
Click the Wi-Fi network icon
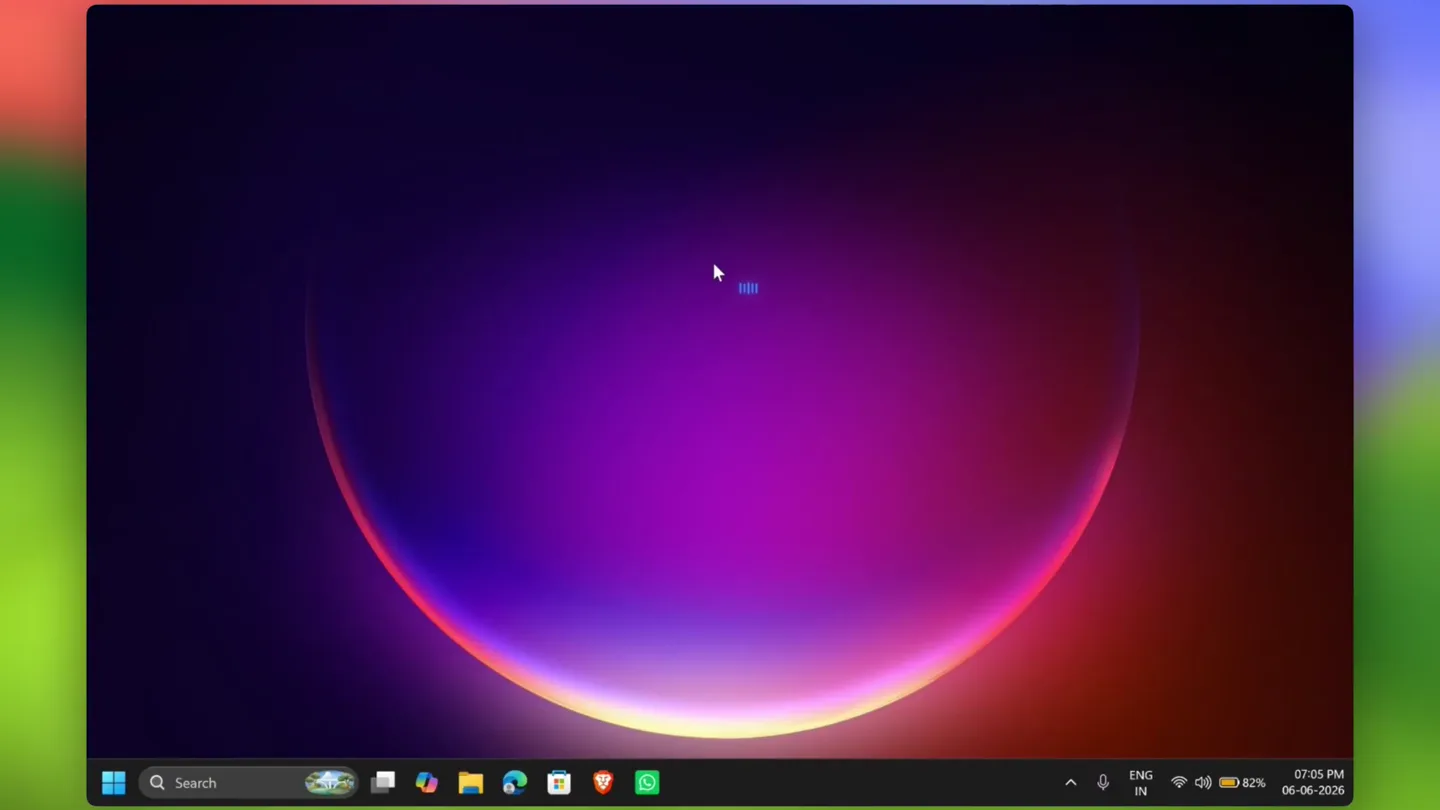(1179, 783)
